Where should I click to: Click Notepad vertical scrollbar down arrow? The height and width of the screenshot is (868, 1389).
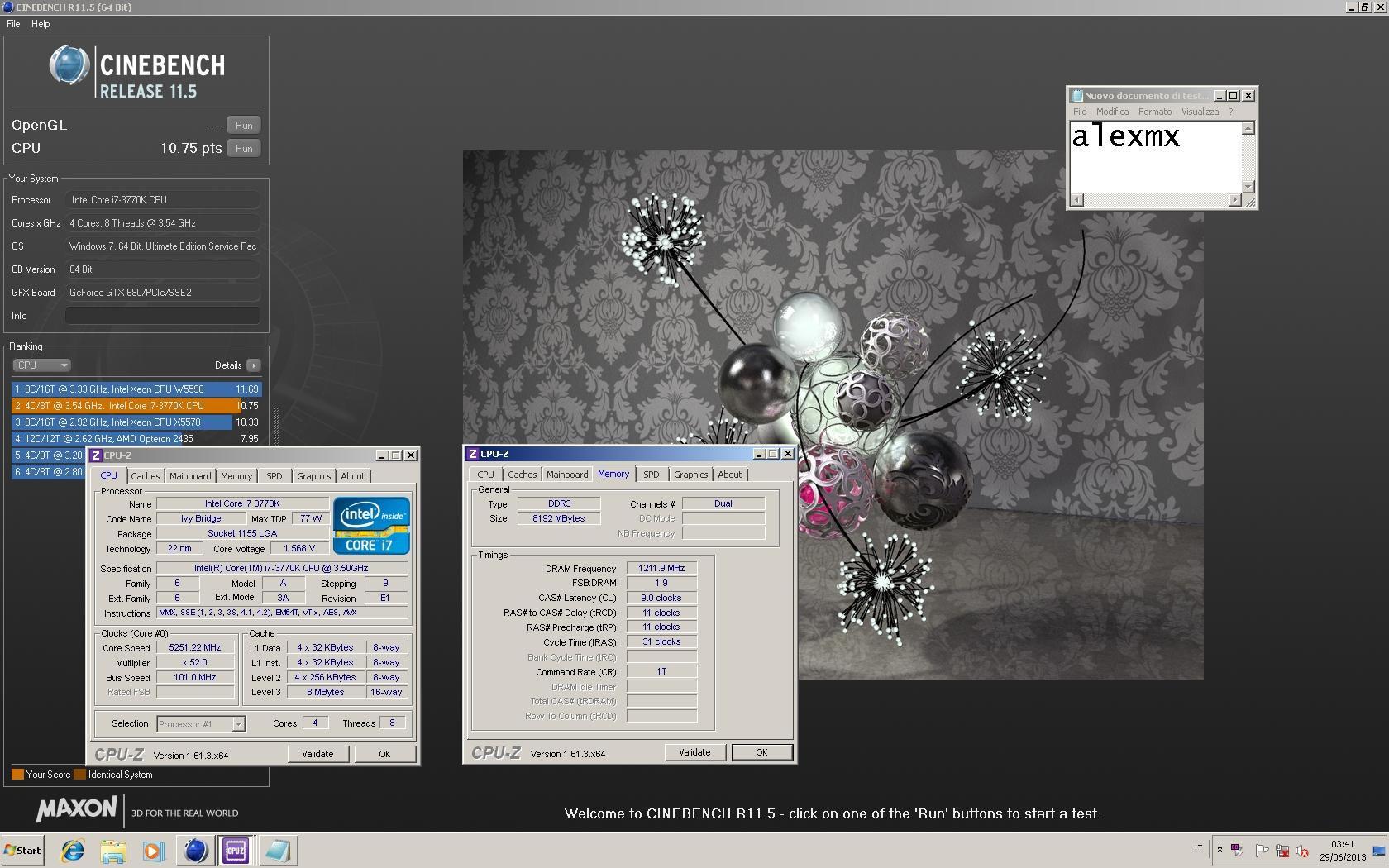pos(1248,187)
